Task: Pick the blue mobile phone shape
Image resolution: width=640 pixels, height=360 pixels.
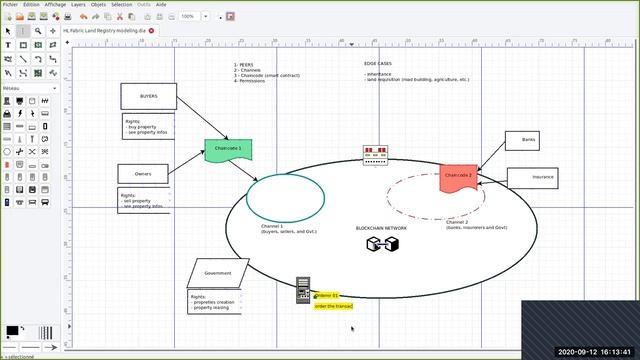Action: 7,202
